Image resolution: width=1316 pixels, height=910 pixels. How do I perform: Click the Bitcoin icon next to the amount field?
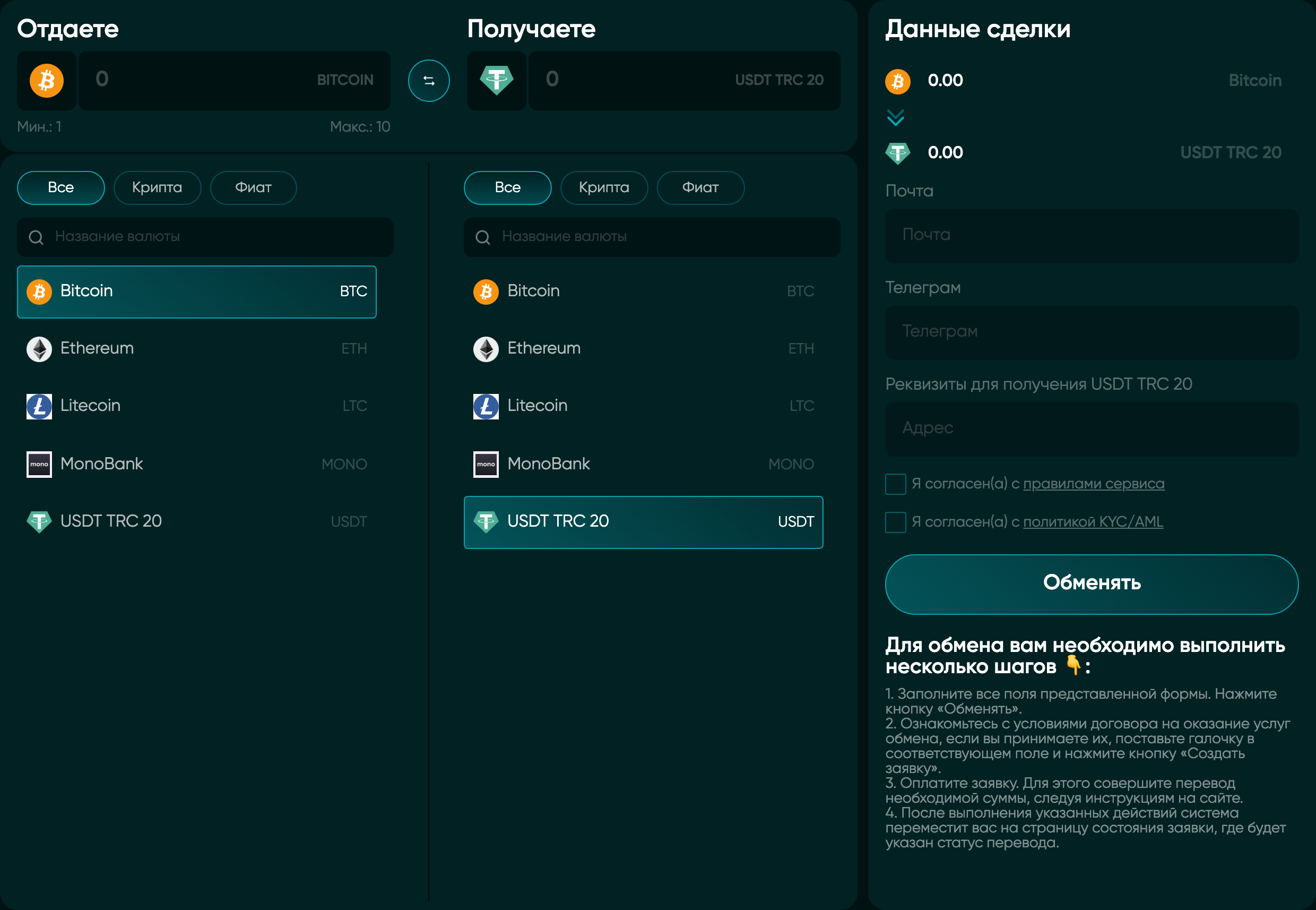[x=46, y=80]
